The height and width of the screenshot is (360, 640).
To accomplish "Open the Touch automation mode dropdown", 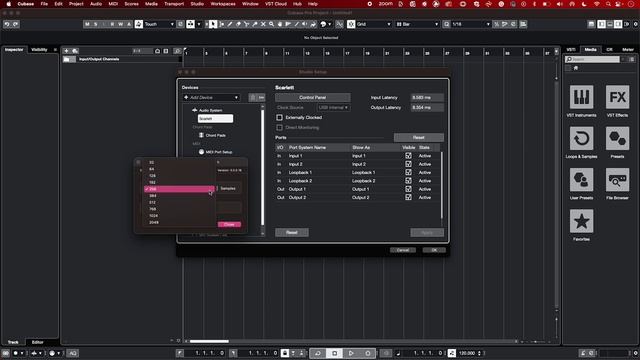I will point(159,24).
